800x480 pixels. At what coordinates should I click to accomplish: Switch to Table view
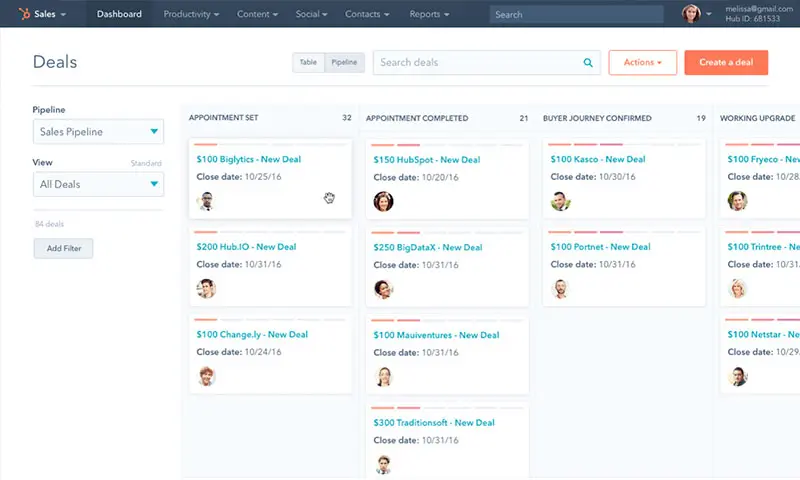pyautogui.click(x=308, y=62)
